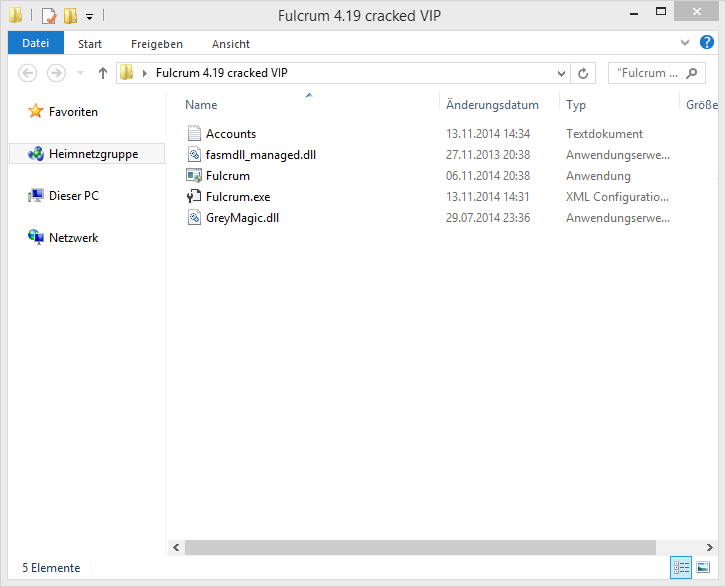Click the blue help question mark icon
The width and height of the screenshot is (726, 587).
(x=707, y=42)
